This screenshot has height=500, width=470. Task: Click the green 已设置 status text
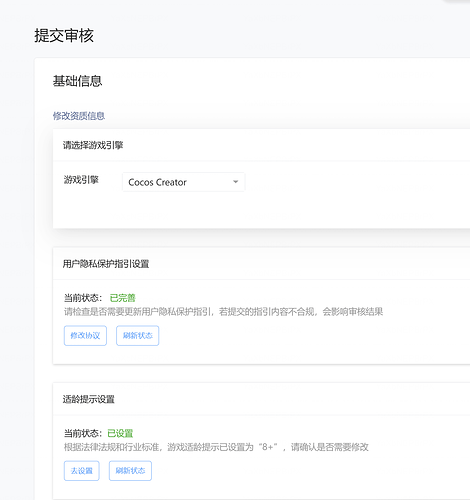(x=120, y=433)
